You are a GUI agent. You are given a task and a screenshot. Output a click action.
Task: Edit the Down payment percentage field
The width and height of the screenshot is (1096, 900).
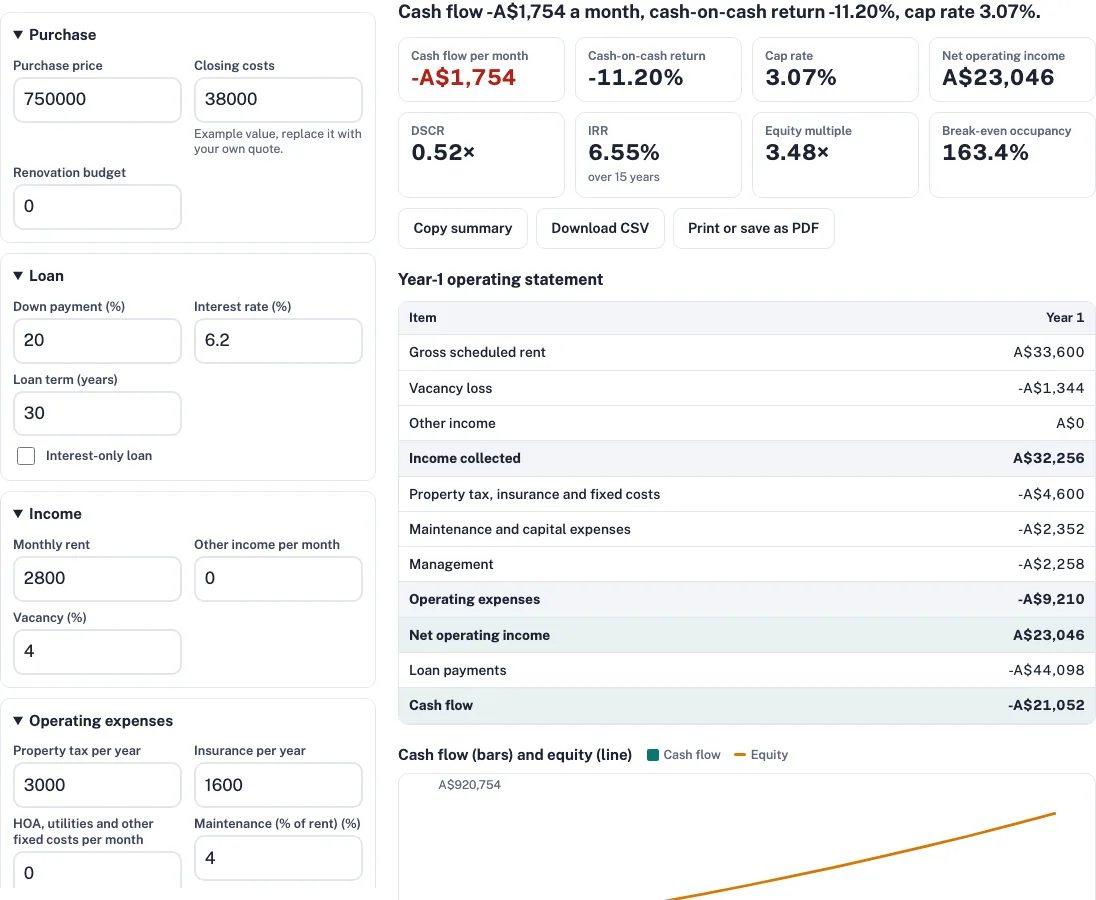point(97,340)
